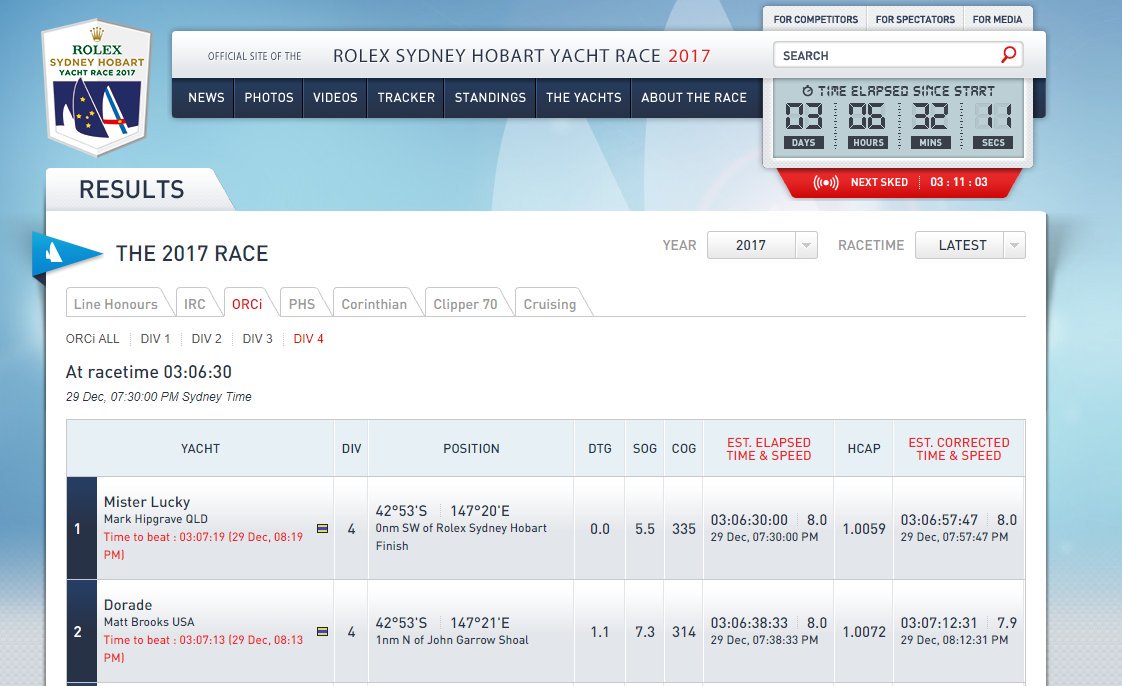Open the search by clicking magnifier icon
This screenshot has height=686, width=1122.
[1009, 54]
